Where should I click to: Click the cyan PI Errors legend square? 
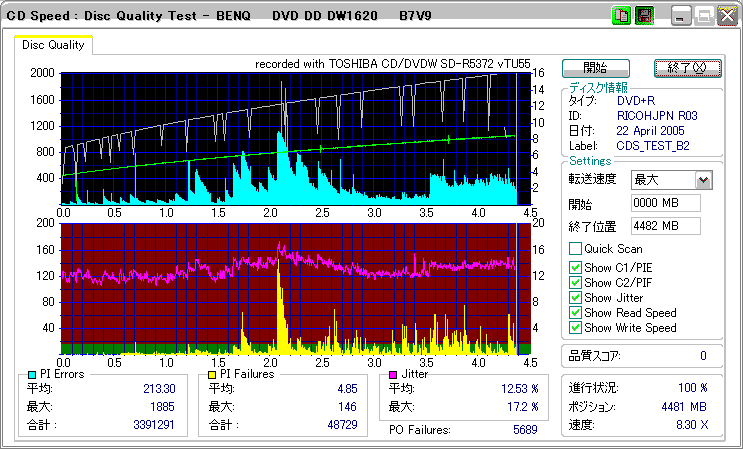[x=32, y=374]
